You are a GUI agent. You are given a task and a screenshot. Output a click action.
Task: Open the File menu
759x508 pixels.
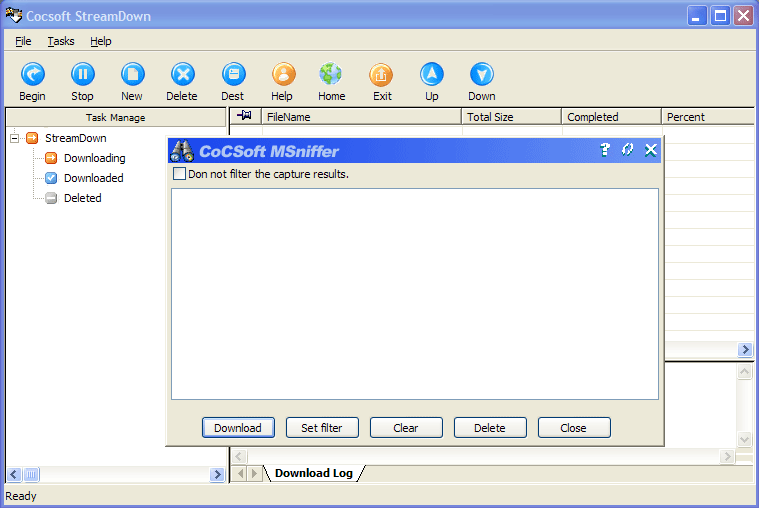(23, 41)
